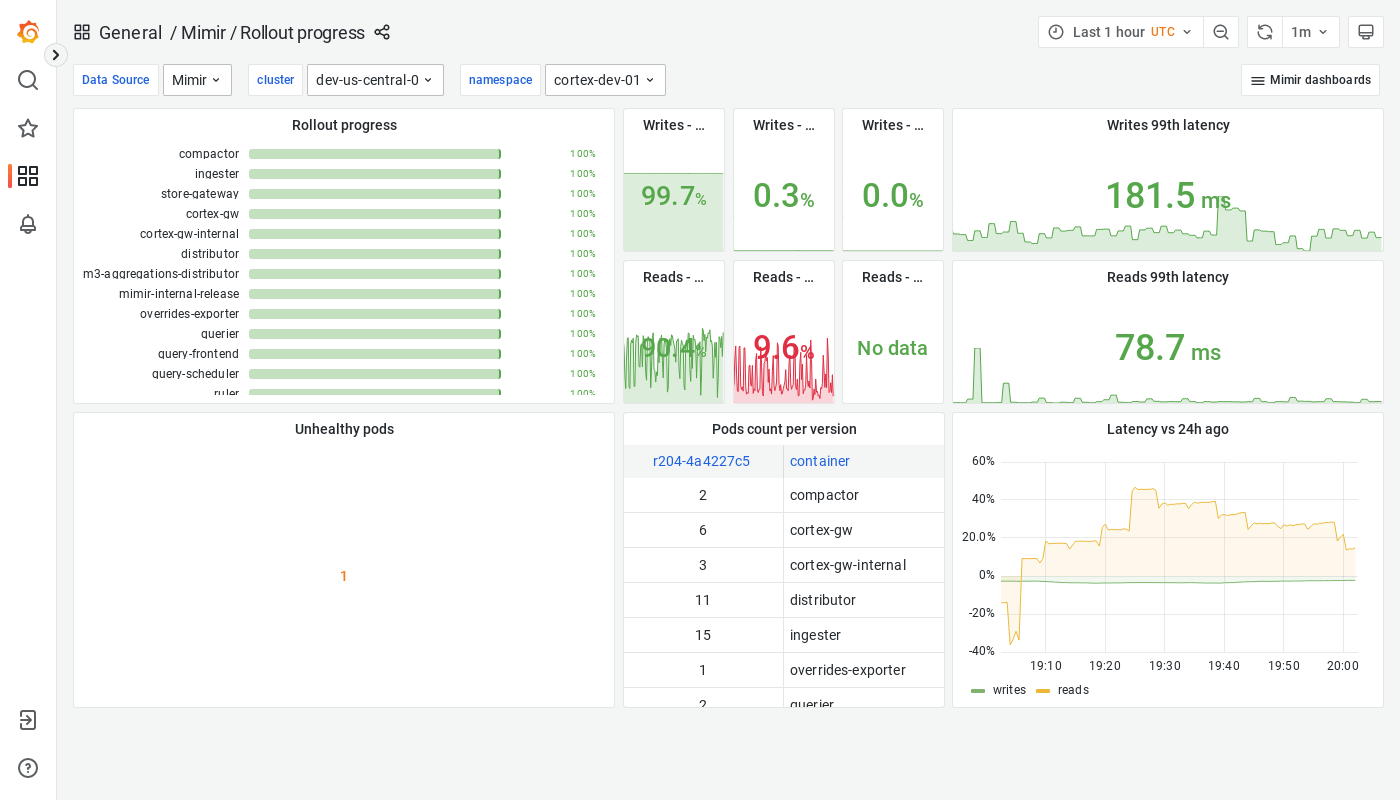Open the cortex-dev-01 namespace dropdown
The width and height of the screenshot is (1400, 800).
point(604,79)
